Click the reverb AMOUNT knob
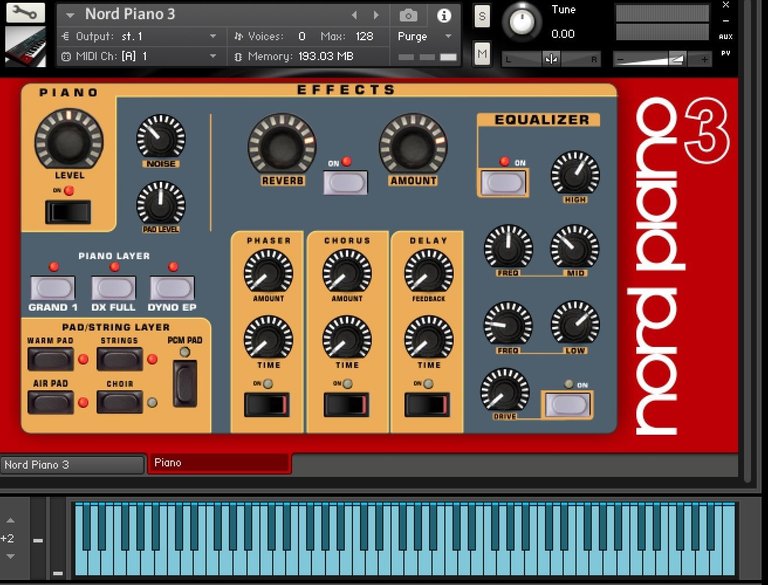 click(413, 144)
